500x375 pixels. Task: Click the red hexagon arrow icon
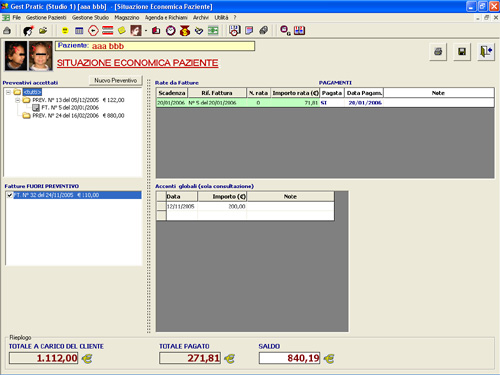coord(93,31)
